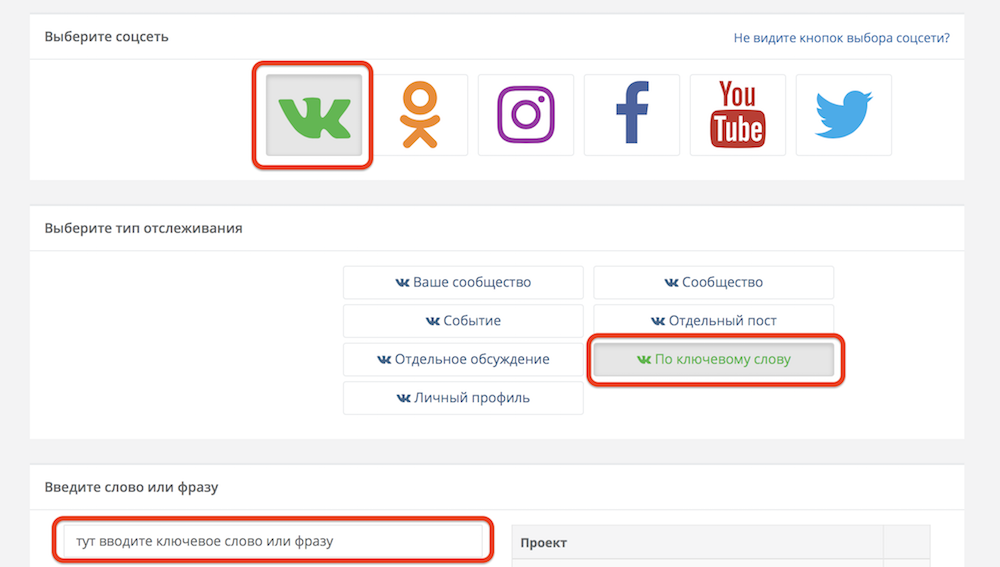Image resolution: width=1000 pixels, height=567 pixels.
Task: Select the 'Сообщество' tracking type
Action: tap(714, 283)
